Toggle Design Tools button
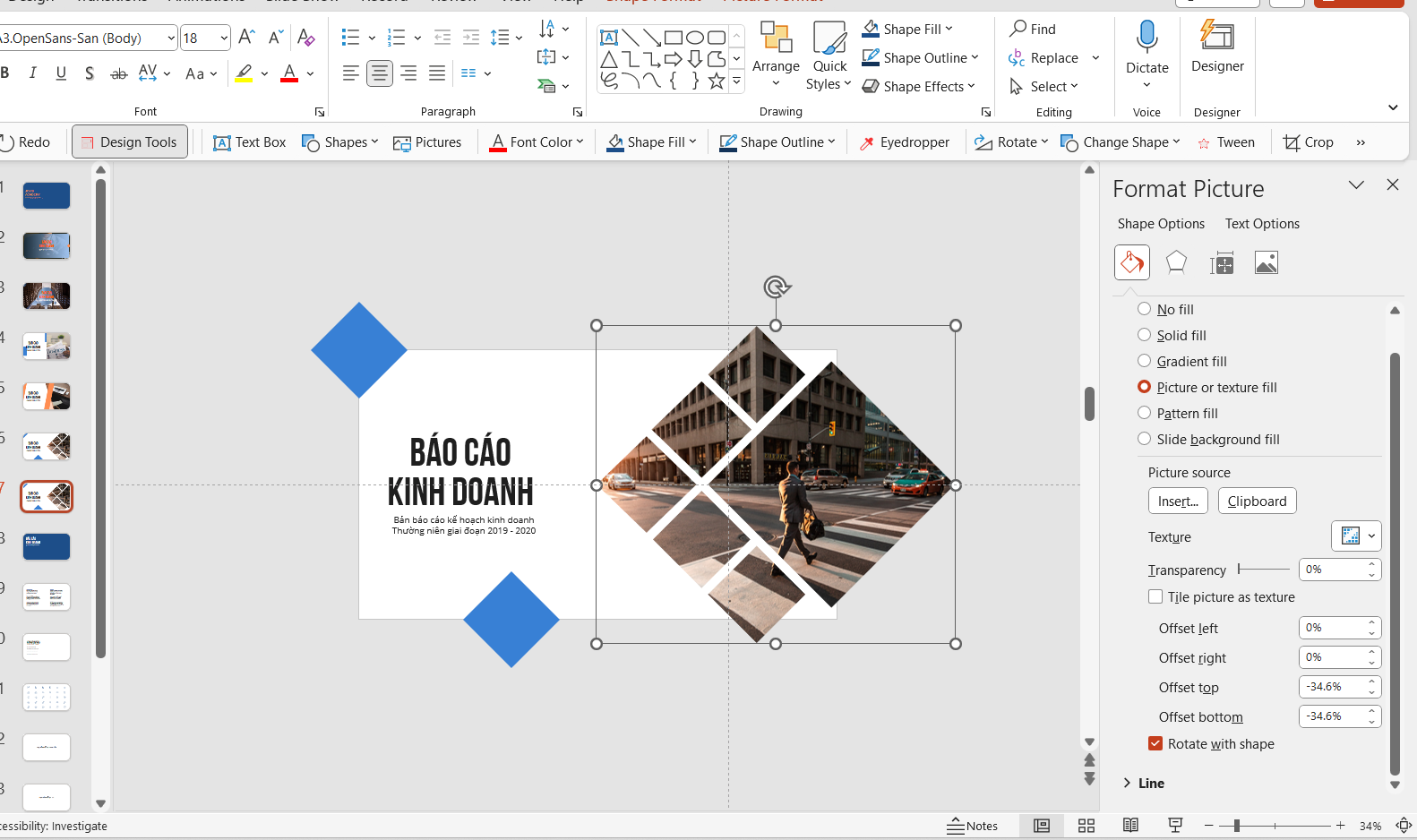This screenshot has width=1417, height=840. (130, 142)
